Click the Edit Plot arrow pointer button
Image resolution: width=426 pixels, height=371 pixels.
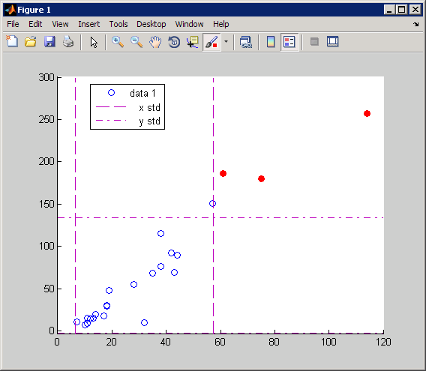pos(94,42)
